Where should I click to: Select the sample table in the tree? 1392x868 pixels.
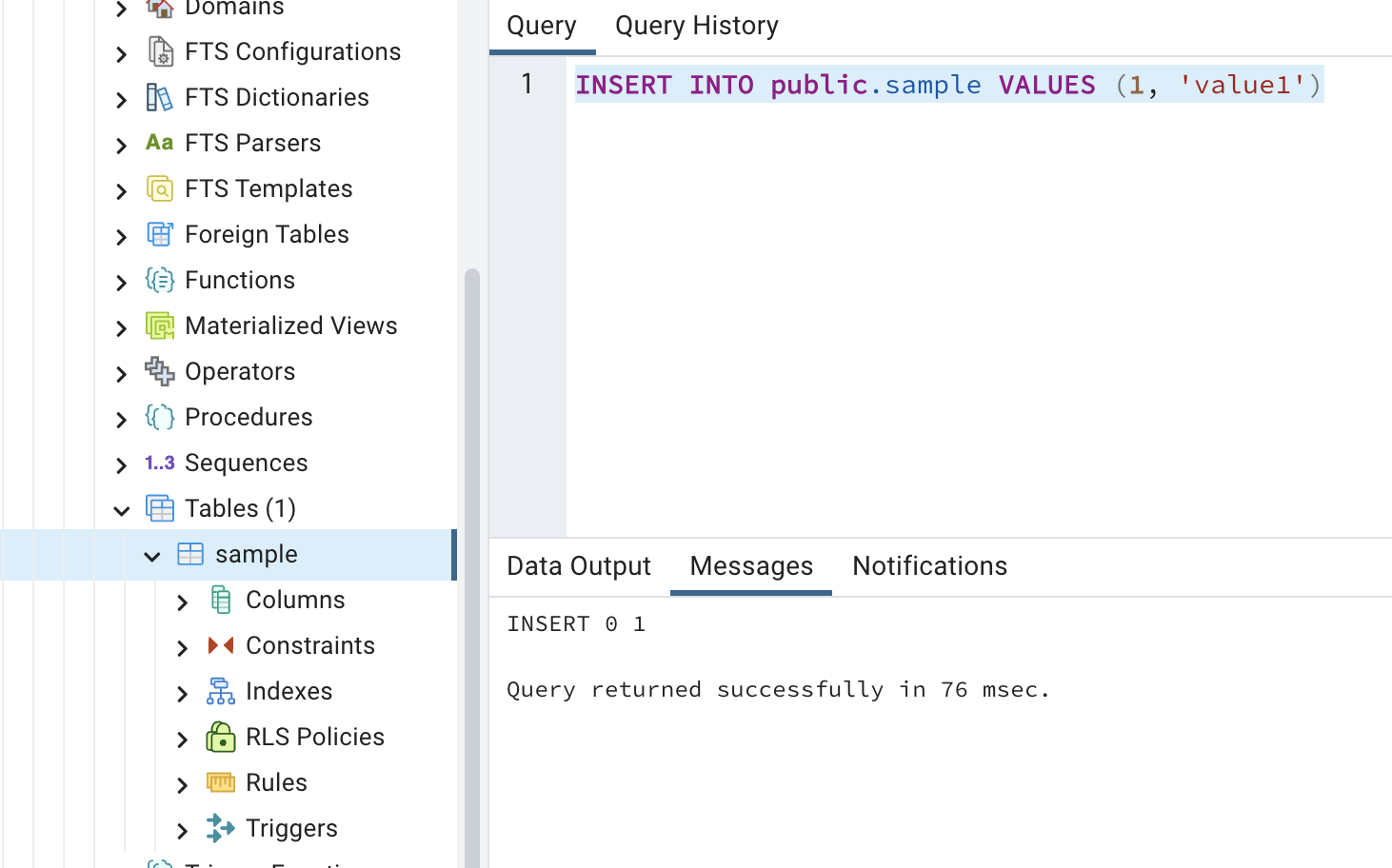(258, 553)
